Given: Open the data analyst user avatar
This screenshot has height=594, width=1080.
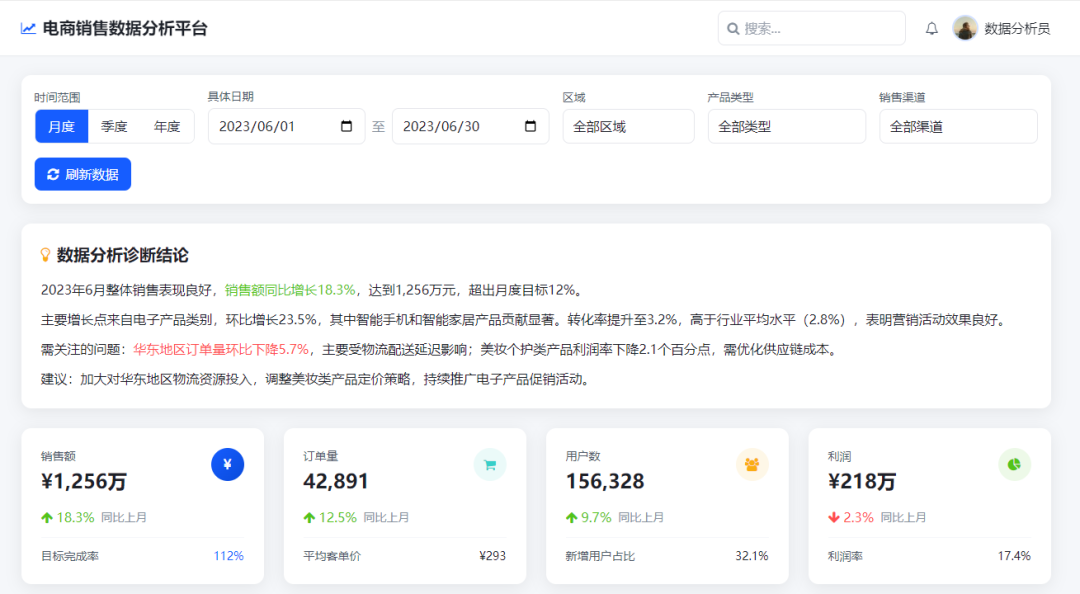Looking at the screenshot, I should click(964, 28).
